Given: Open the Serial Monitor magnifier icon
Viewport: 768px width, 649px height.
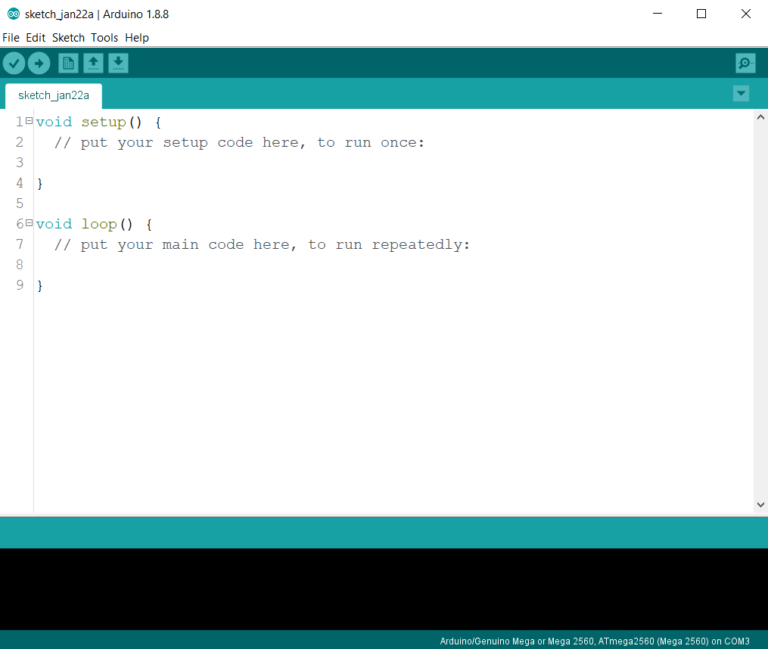Looking at the screenshot, I should point(745,63).
